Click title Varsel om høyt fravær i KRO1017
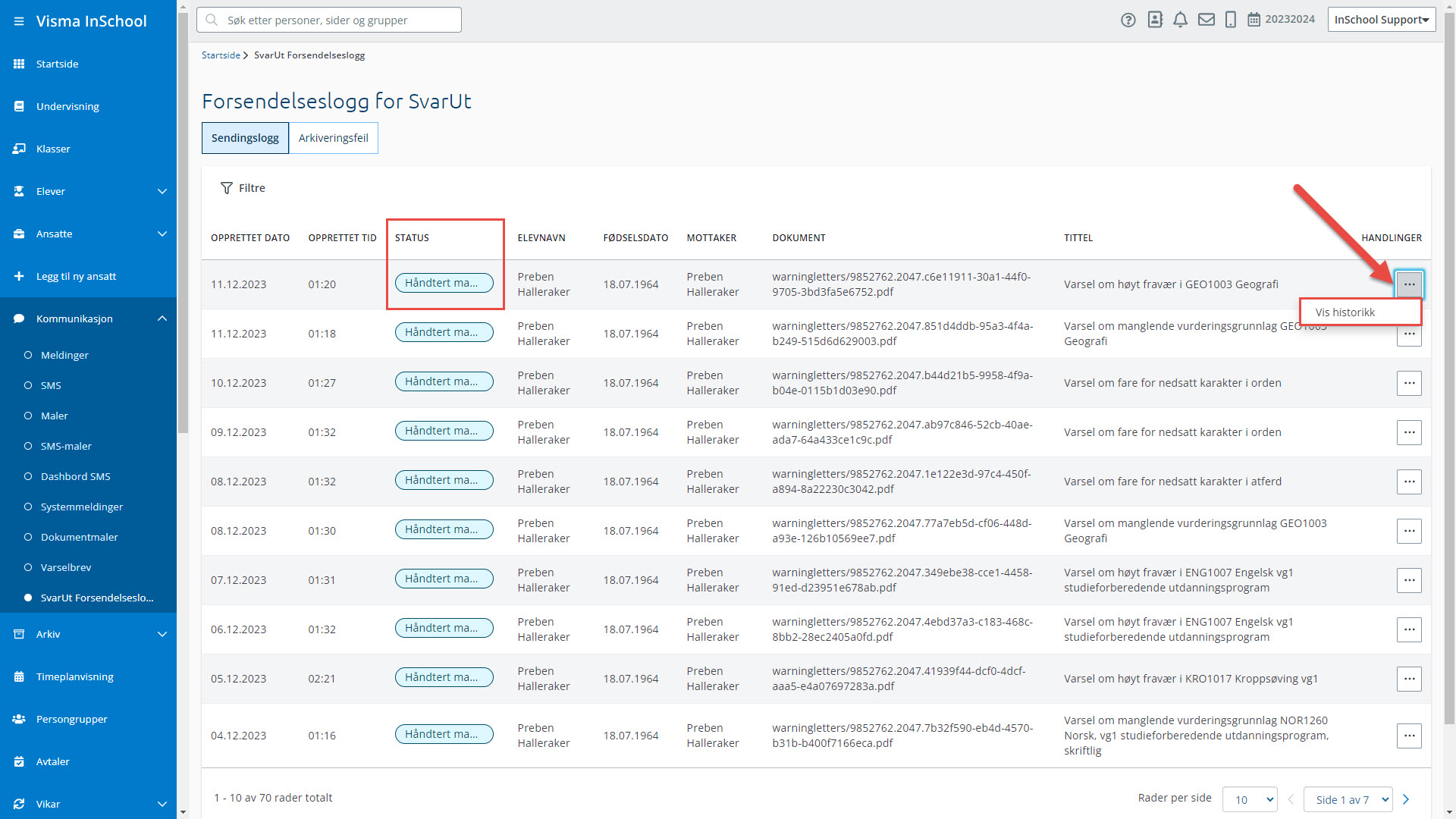 coord(1191,679)
